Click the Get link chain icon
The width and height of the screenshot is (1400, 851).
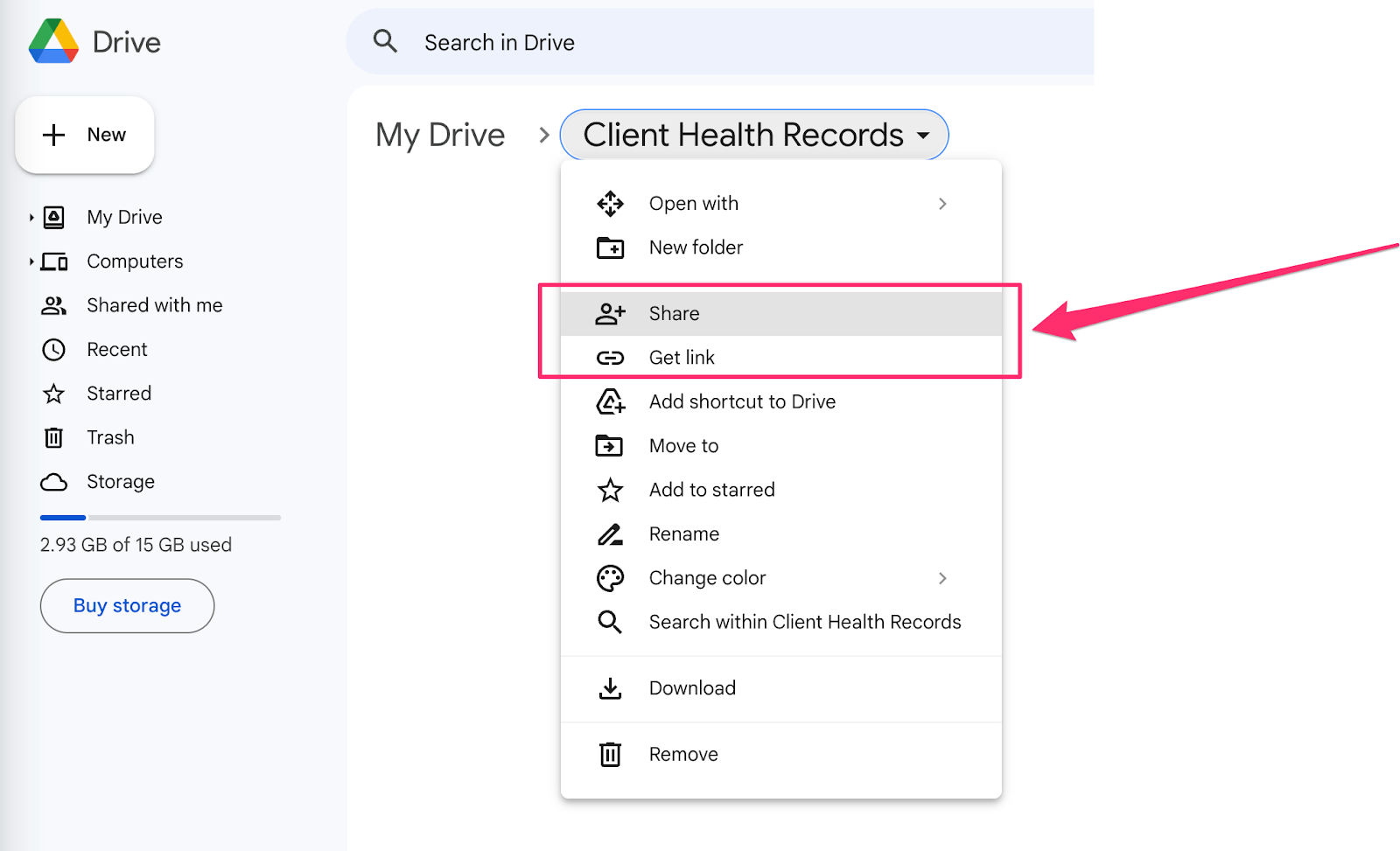(612, 357)
